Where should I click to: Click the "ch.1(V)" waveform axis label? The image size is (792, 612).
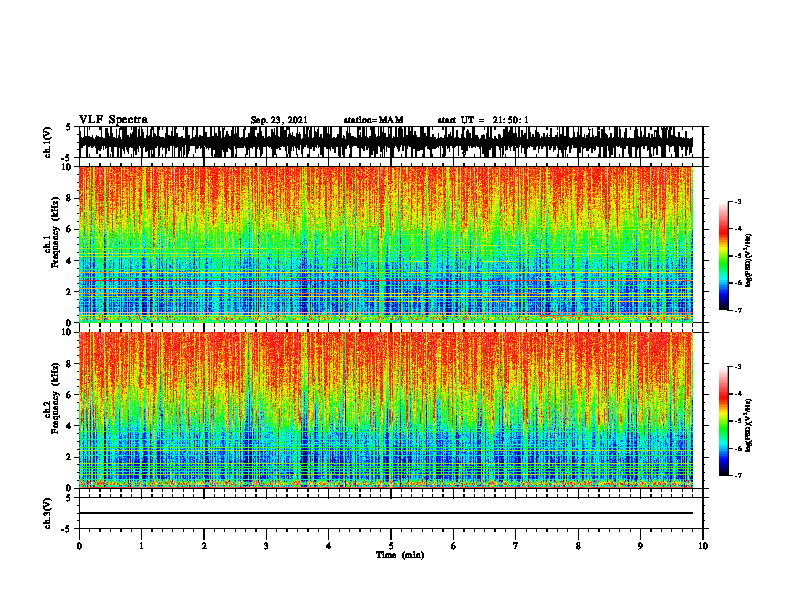click(x=48, y=142)
